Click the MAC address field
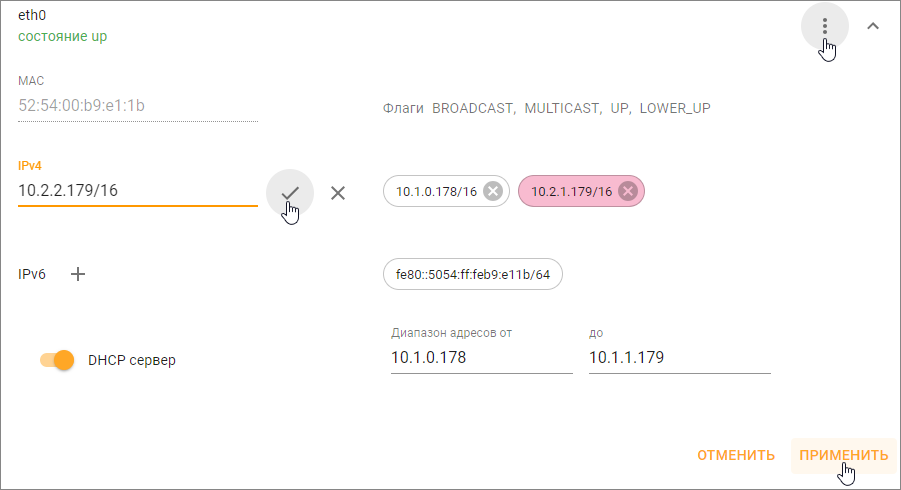Screen dimensions: 901x490 (138, 106)
